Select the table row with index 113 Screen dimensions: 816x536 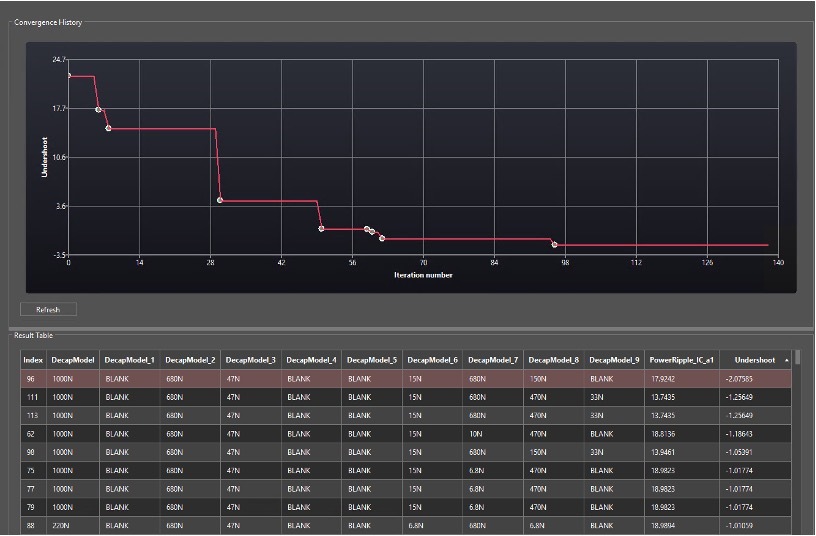pos(406,415)
